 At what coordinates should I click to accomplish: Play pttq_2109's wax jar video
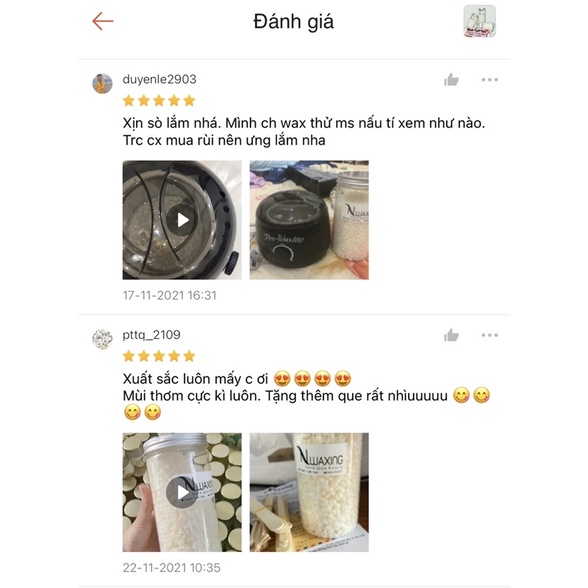point(182,492)
